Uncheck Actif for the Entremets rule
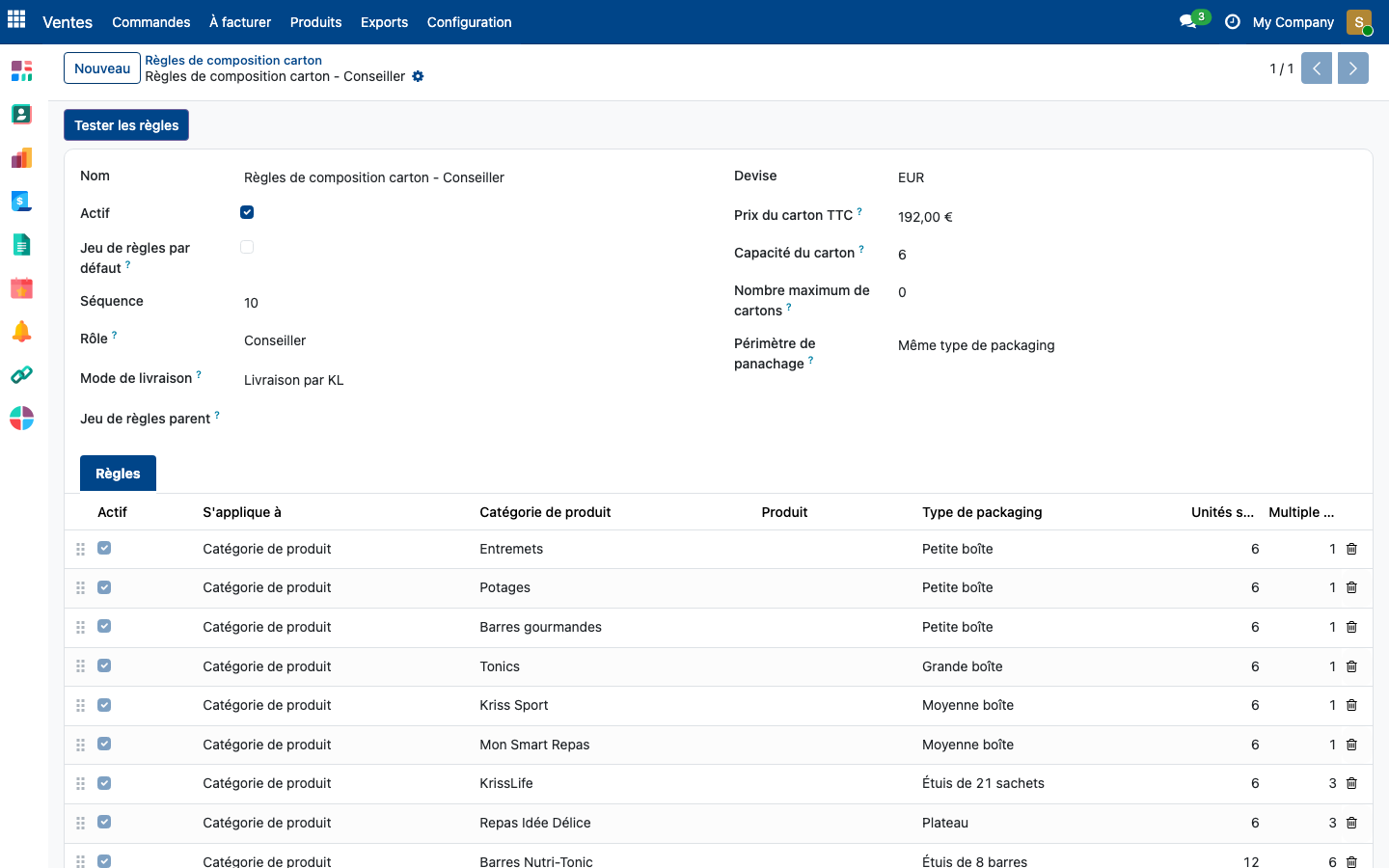Screen dimensions: 1389x868 pos(104,548)
